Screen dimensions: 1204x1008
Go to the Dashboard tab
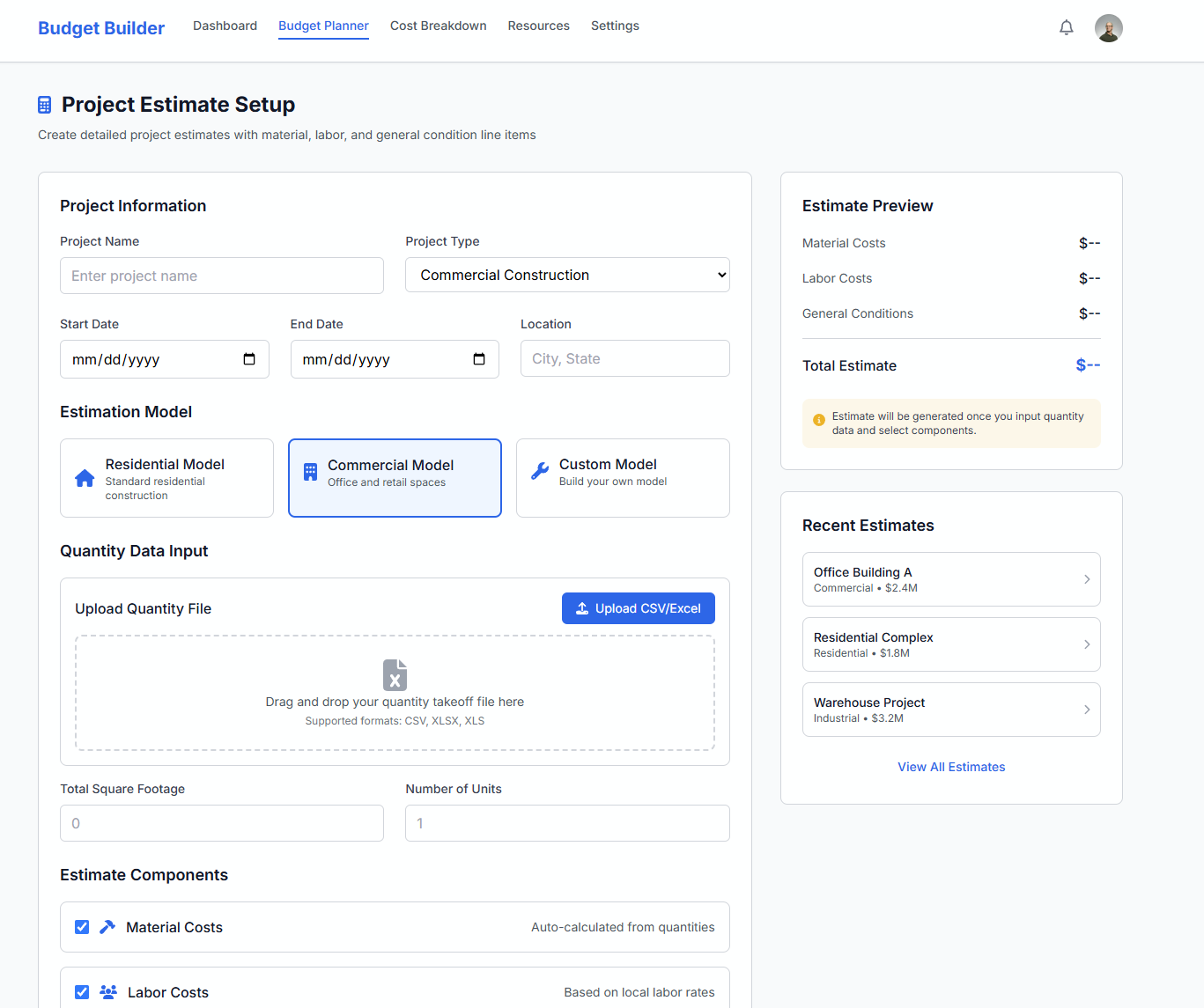(225, 26)
